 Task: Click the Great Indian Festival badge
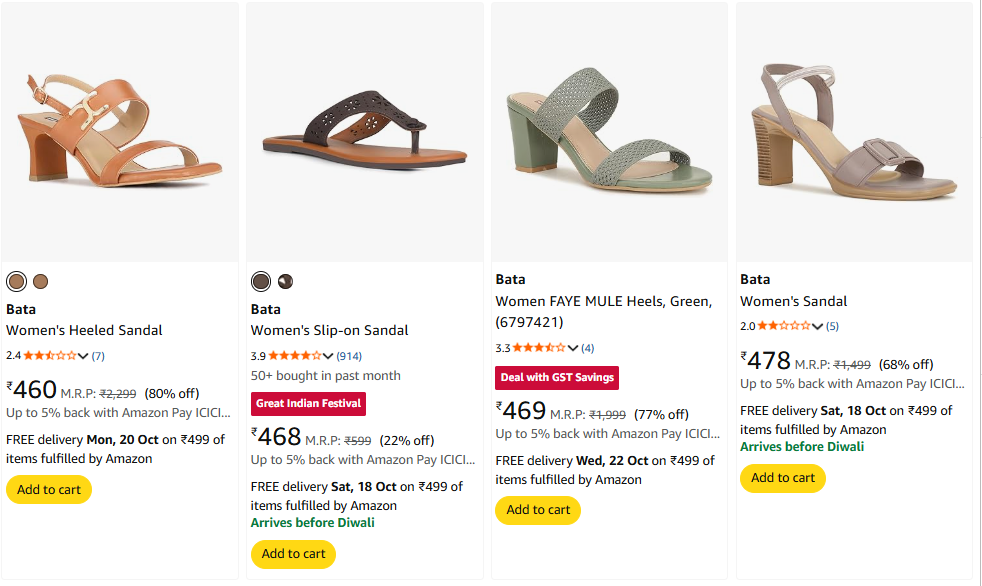click(308, 404)
